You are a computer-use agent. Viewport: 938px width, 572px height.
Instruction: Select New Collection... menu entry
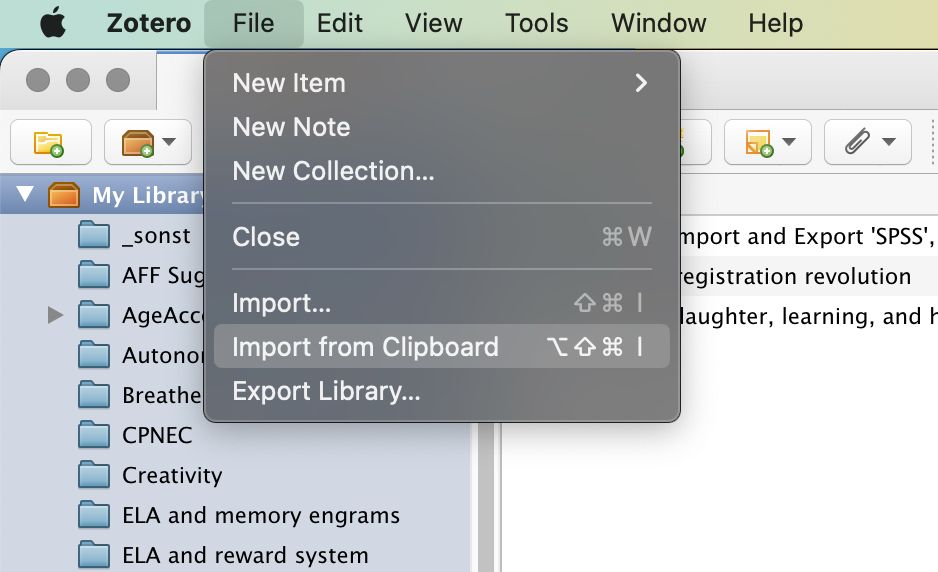(x=441, y=171)
